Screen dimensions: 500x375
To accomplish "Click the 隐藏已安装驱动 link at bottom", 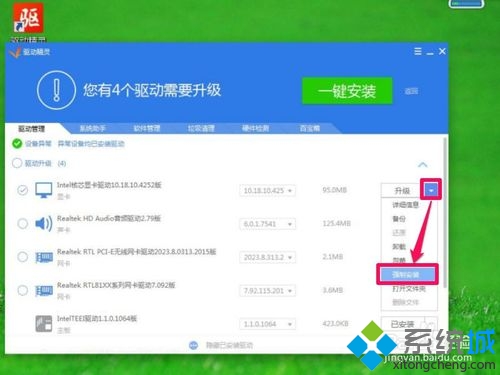I will coord(229,345).
